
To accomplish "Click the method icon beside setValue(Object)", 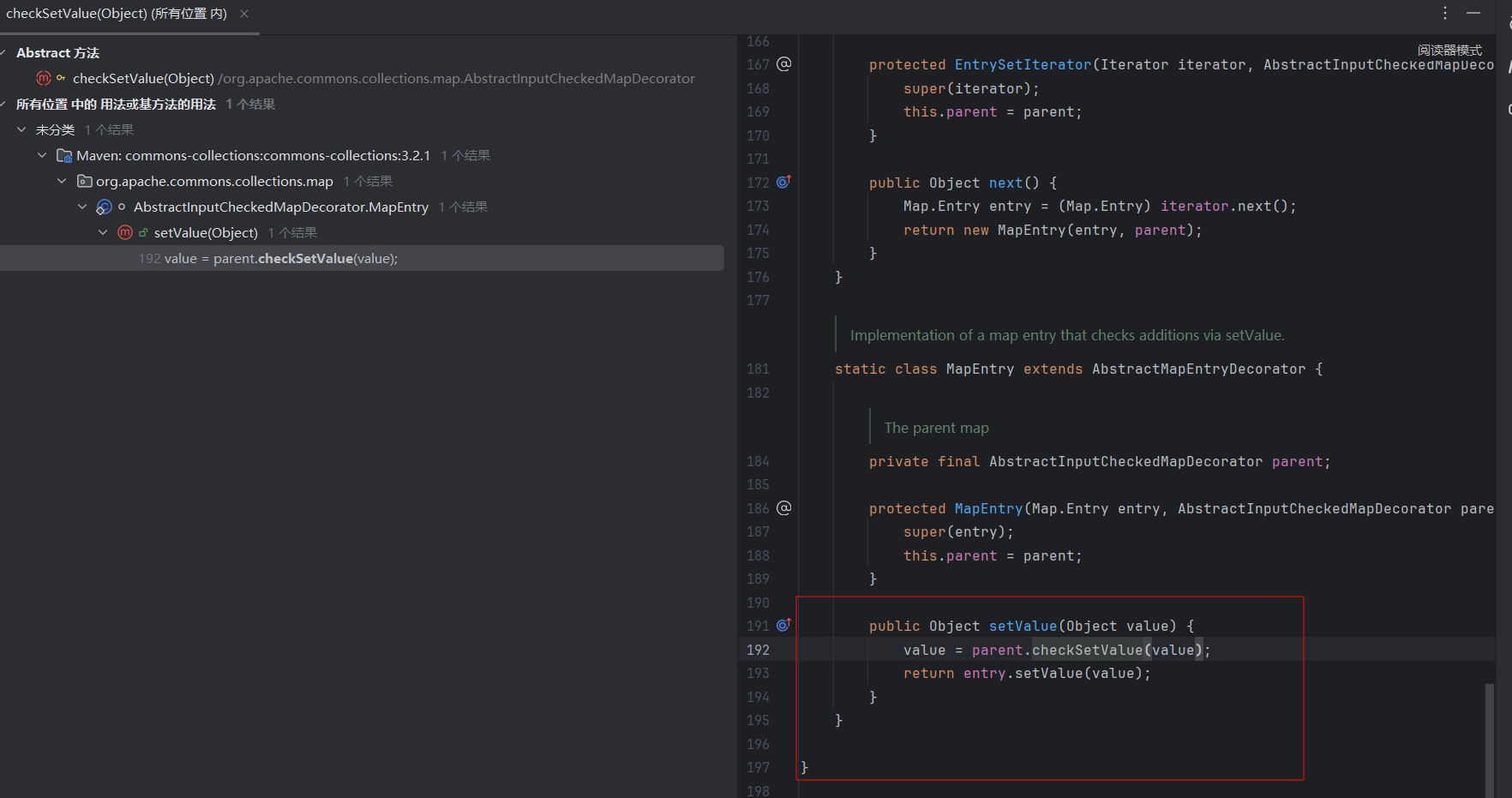I will 125,233.
